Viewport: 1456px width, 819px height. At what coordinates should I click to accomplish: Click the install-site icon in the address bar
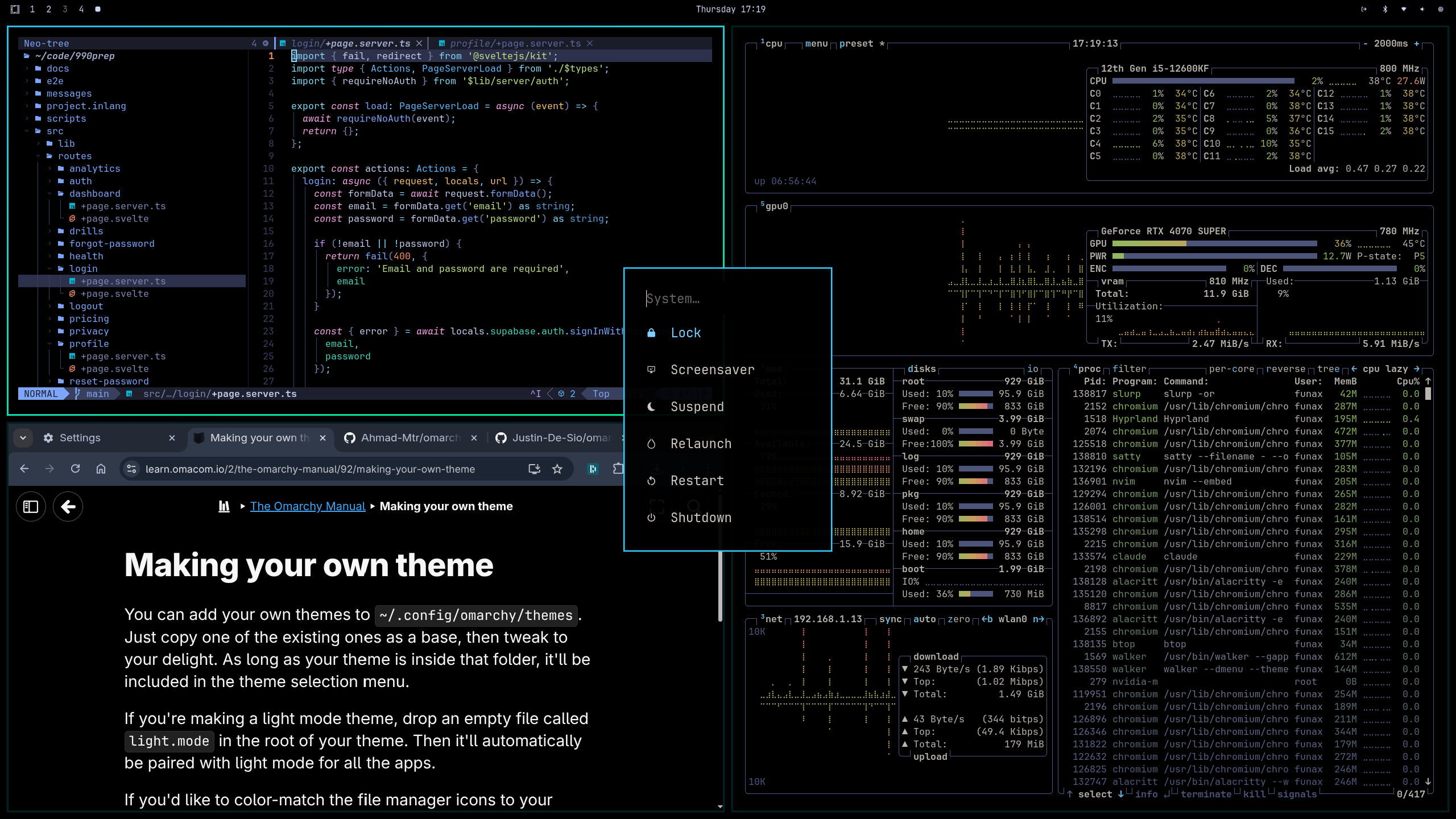tap(533, 469)
